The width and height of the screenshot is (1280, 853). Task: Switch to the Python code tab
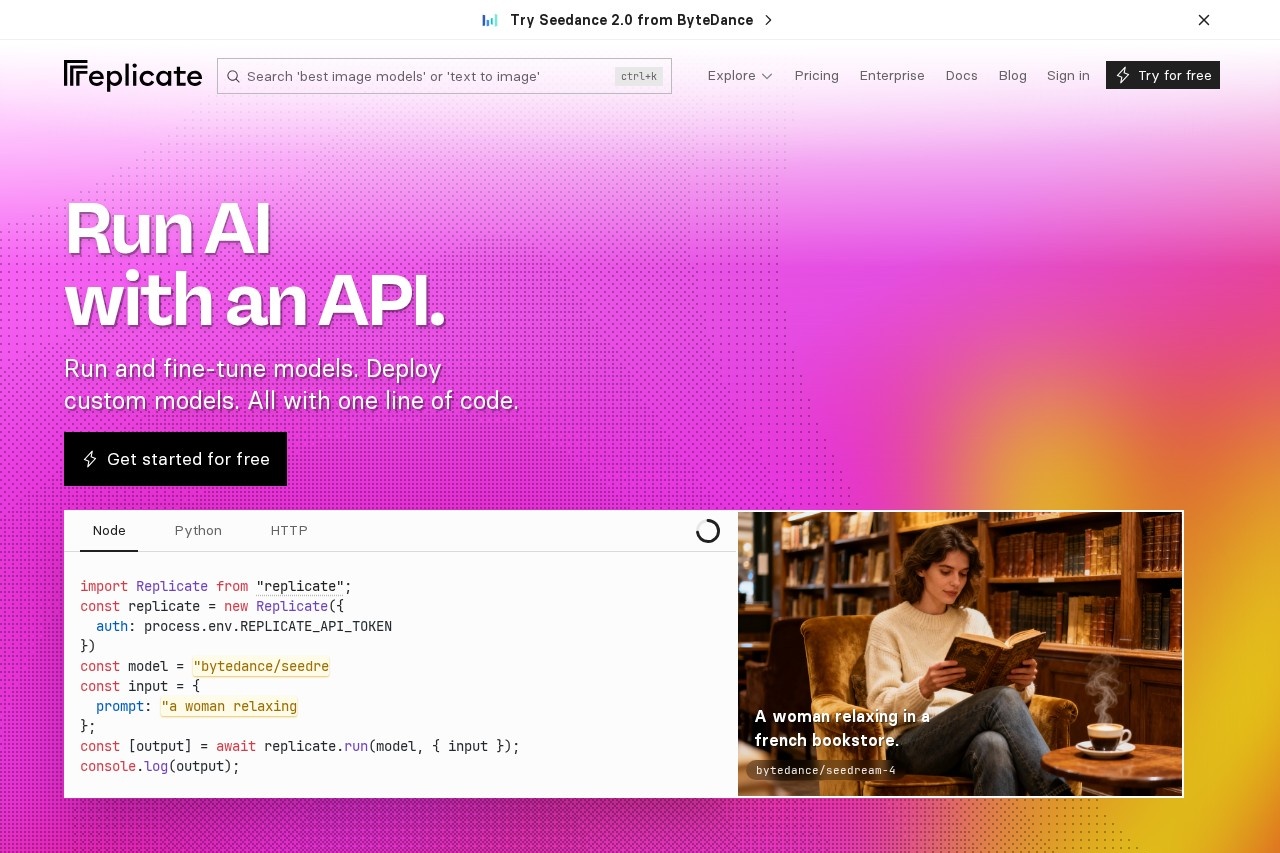(x=198, y=531)
